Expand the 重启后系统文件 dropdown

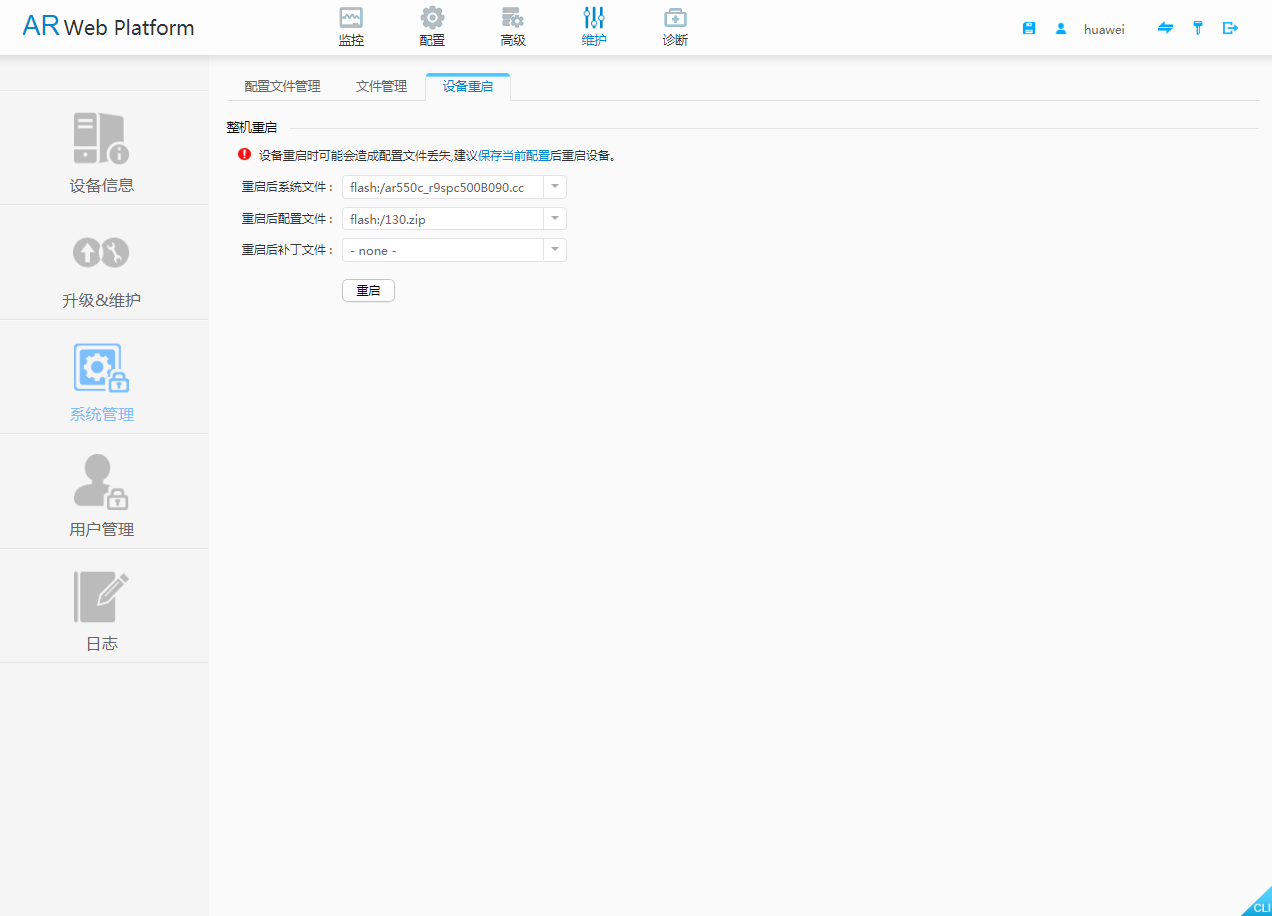tap(554, 187)
